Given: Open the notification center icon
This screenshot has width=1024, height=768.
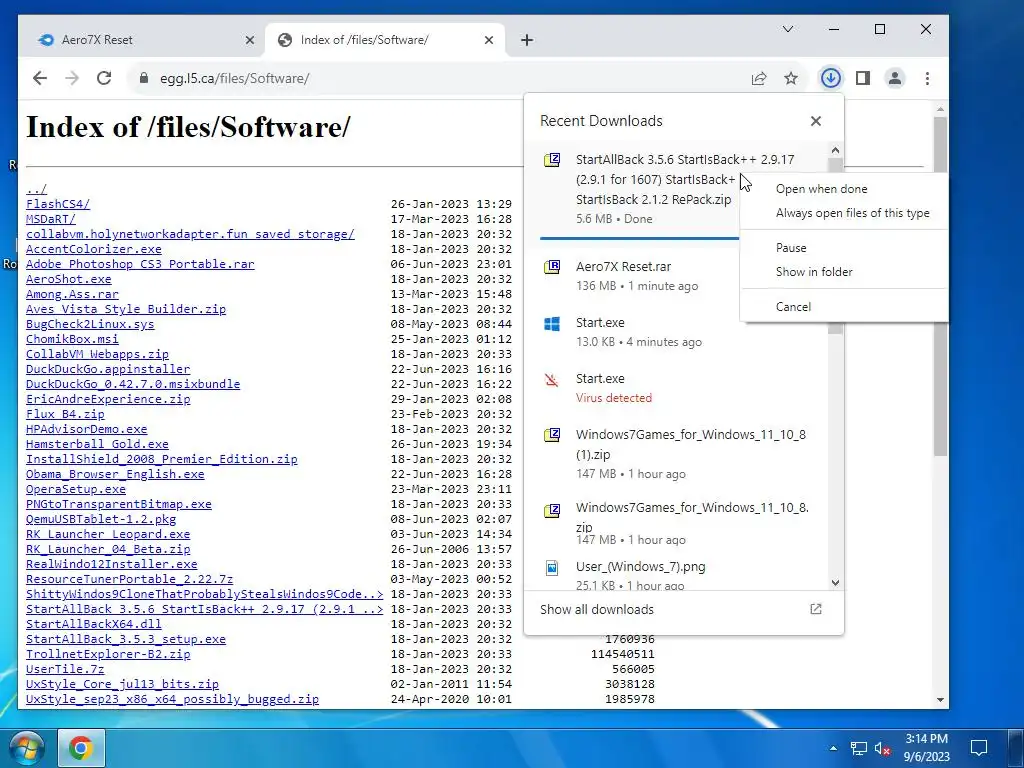Looking at the screenshot, I should [978, 748].
